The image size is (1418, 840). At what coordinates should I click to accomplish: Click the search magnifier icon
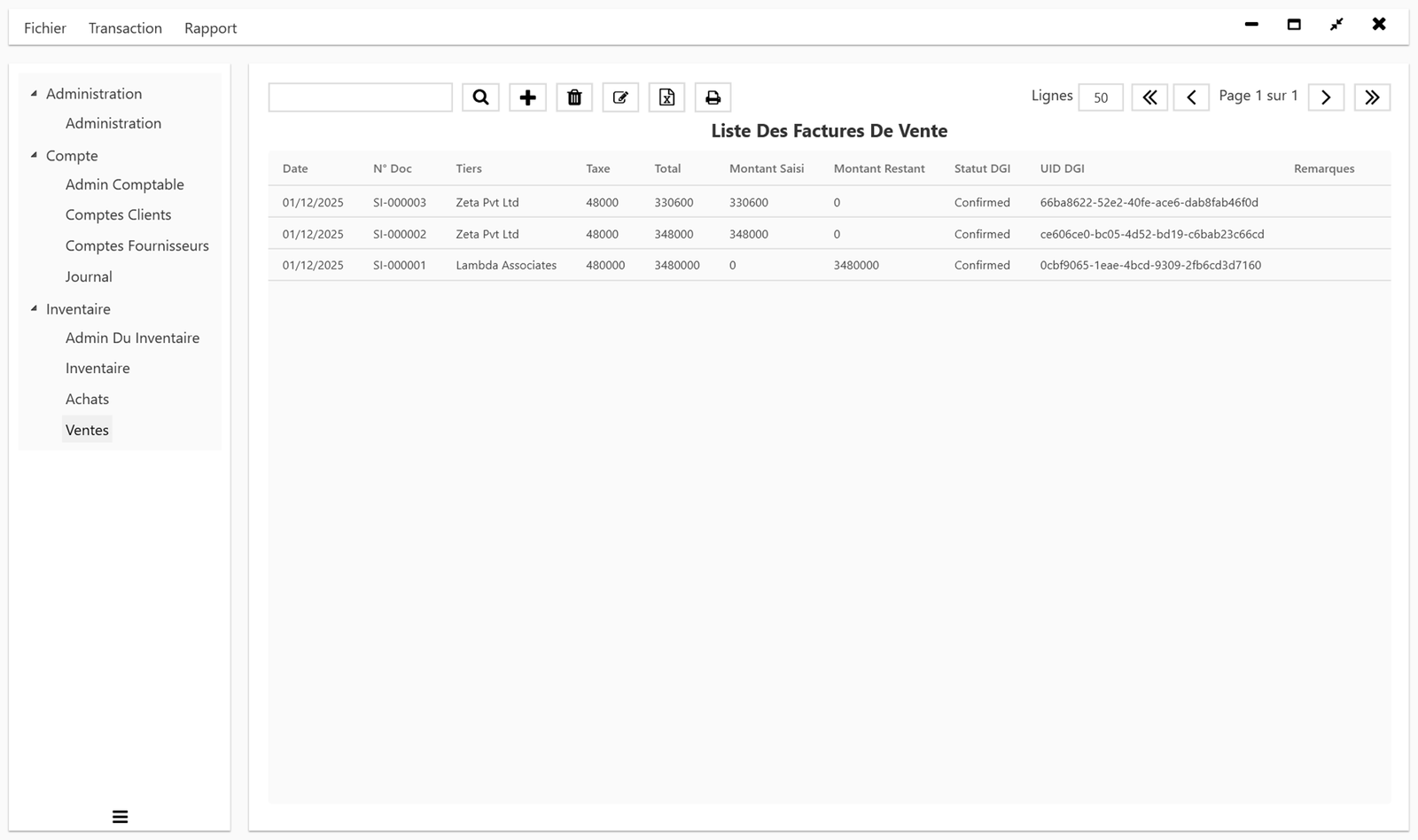click(480, 97)
